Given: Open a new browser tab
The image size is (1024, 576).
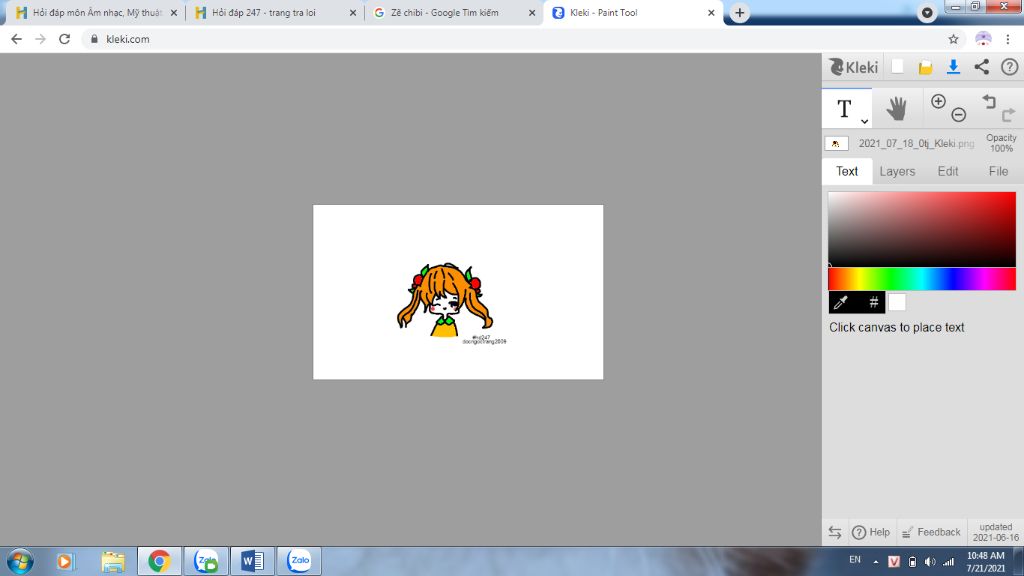Looking at the screenshot, I should click(x=739, y=12).
